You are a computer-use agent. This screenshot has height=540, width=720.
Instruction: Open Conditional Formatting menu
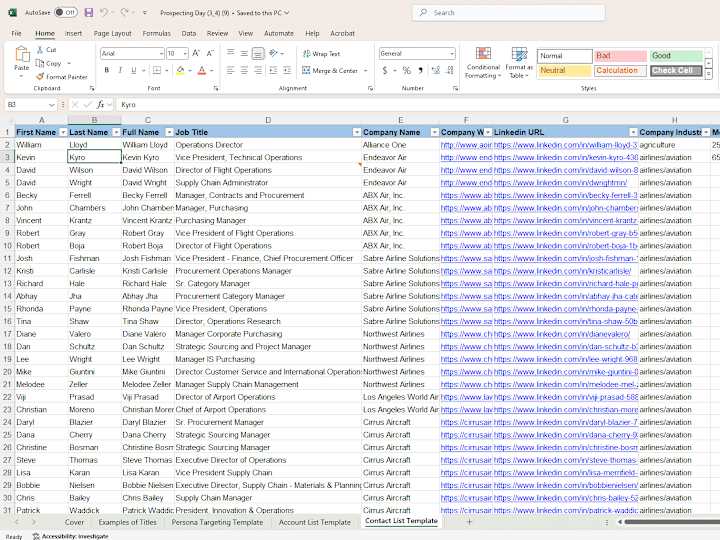483,62
